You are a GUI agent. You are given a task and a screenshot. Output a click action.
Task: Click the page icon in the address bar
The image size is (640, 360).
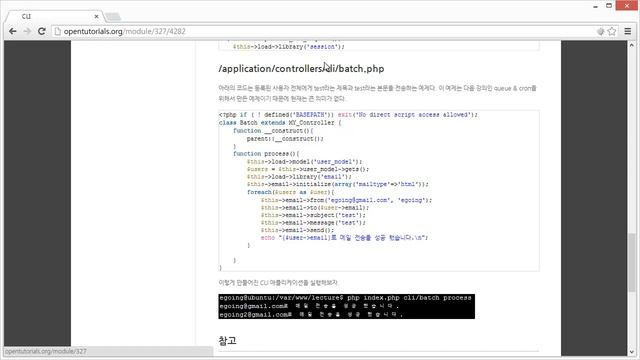pyautogui.click(x=58, y=31)
